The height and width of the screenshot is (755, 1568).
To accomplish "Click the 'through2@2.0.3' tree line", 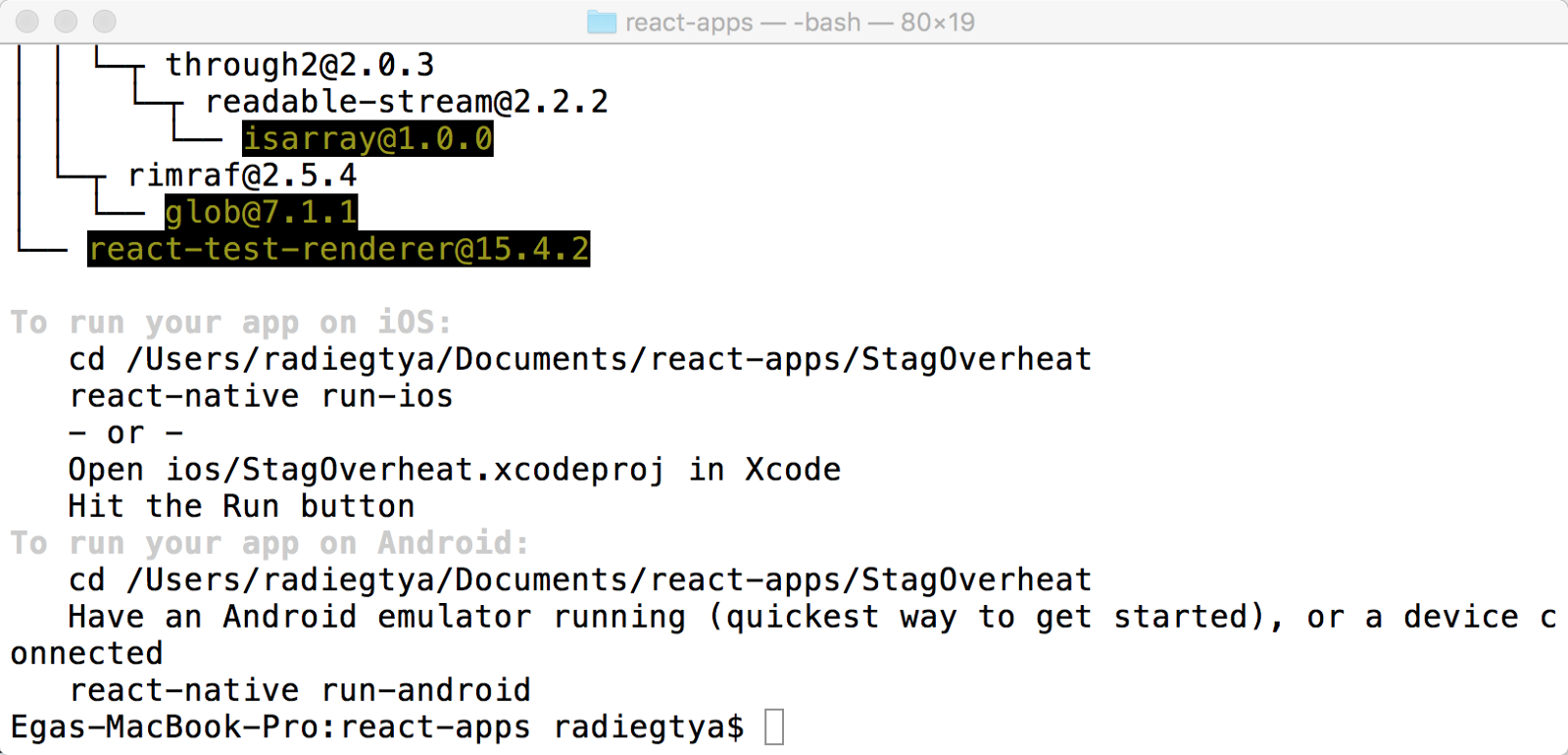I will [300, 65].
